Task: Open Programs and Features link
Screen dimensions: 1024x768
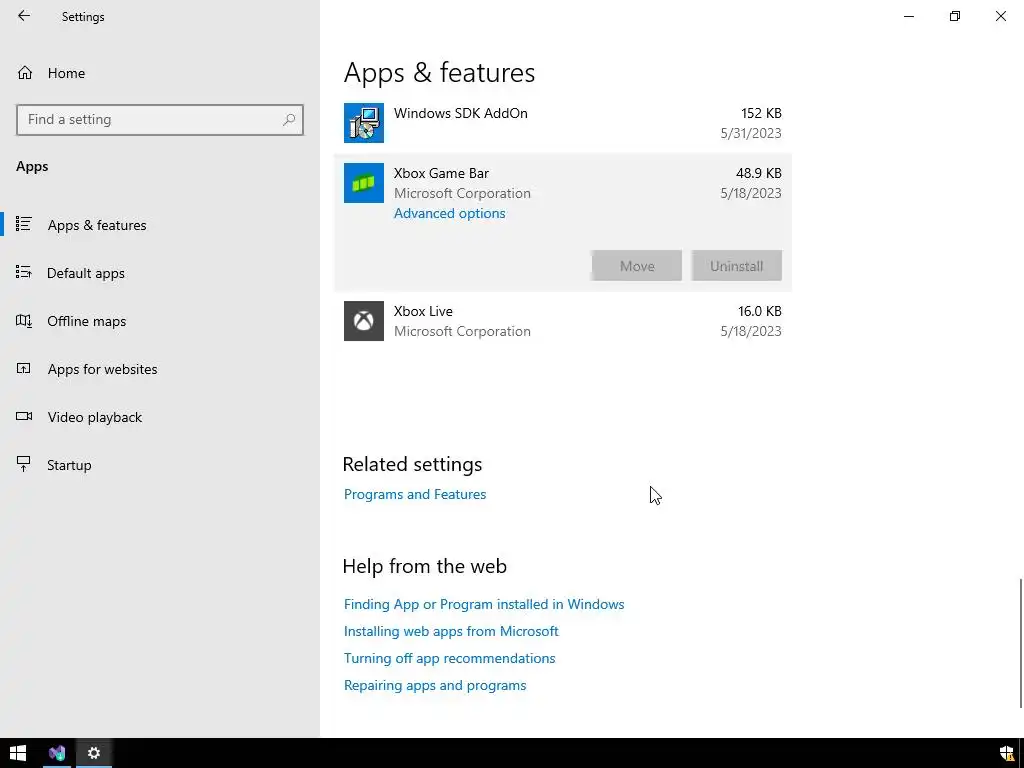Action: point(415,494)
